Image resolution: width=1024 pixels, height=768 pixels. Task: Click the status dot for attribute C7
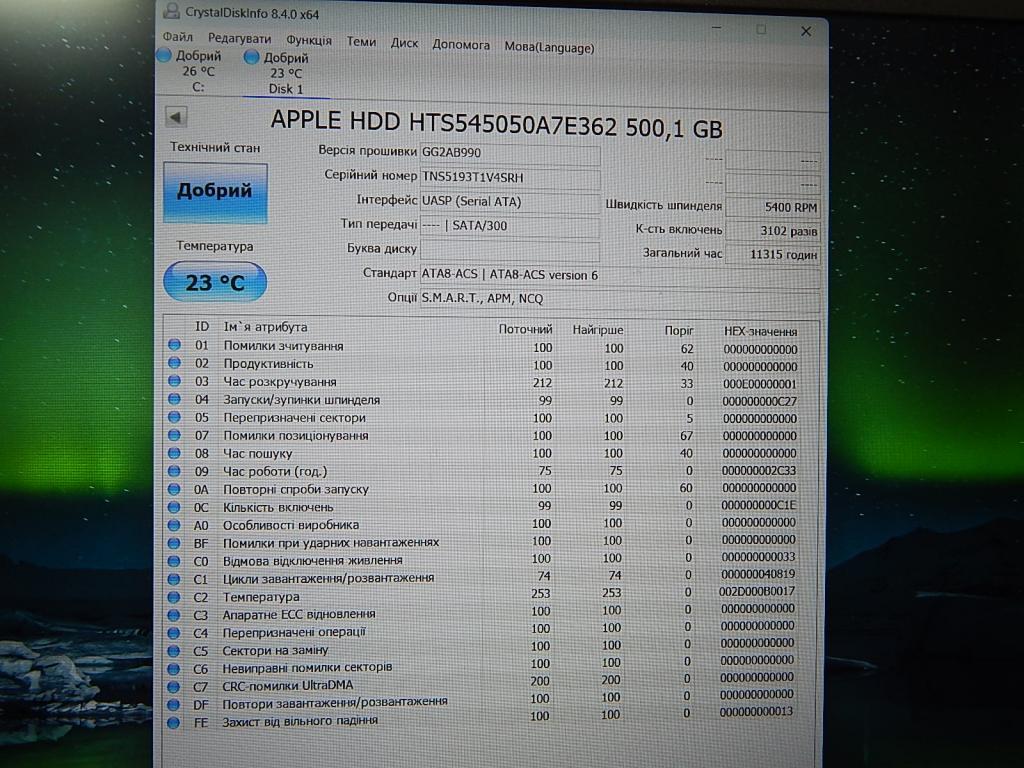173,687
